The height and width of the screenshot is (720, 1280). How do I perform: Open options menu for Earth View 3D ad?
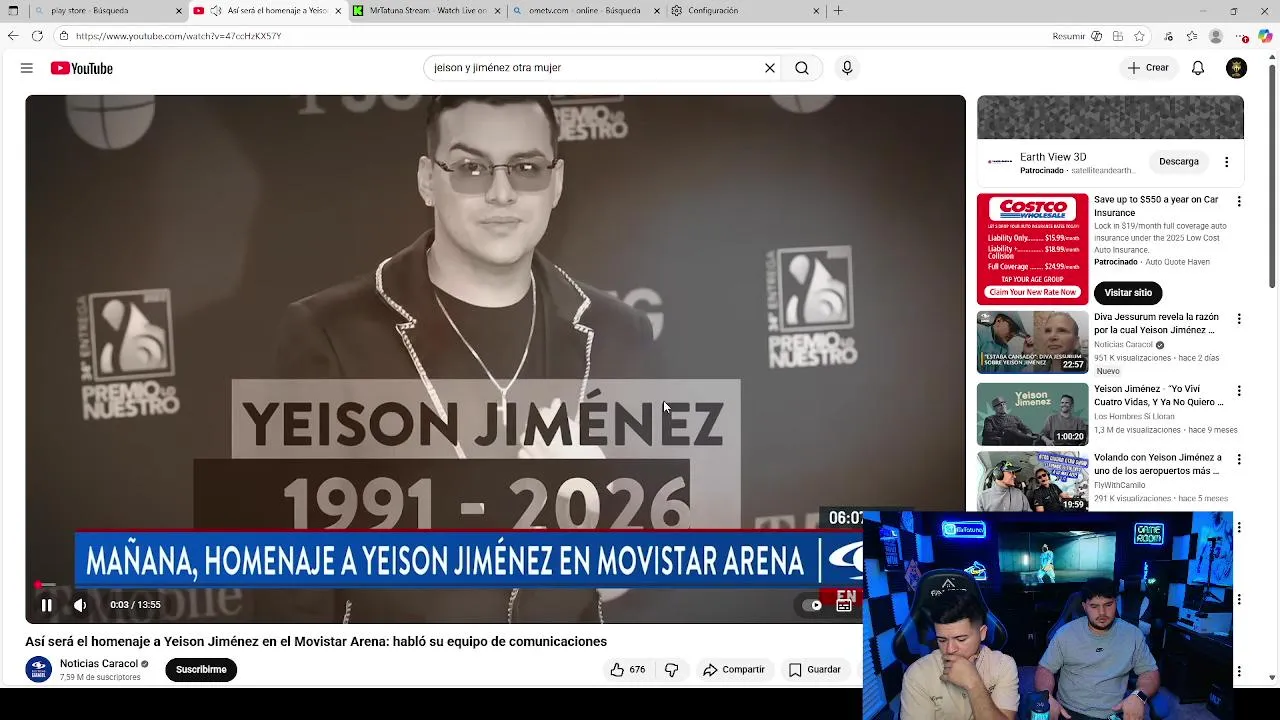click(1227, 162)
